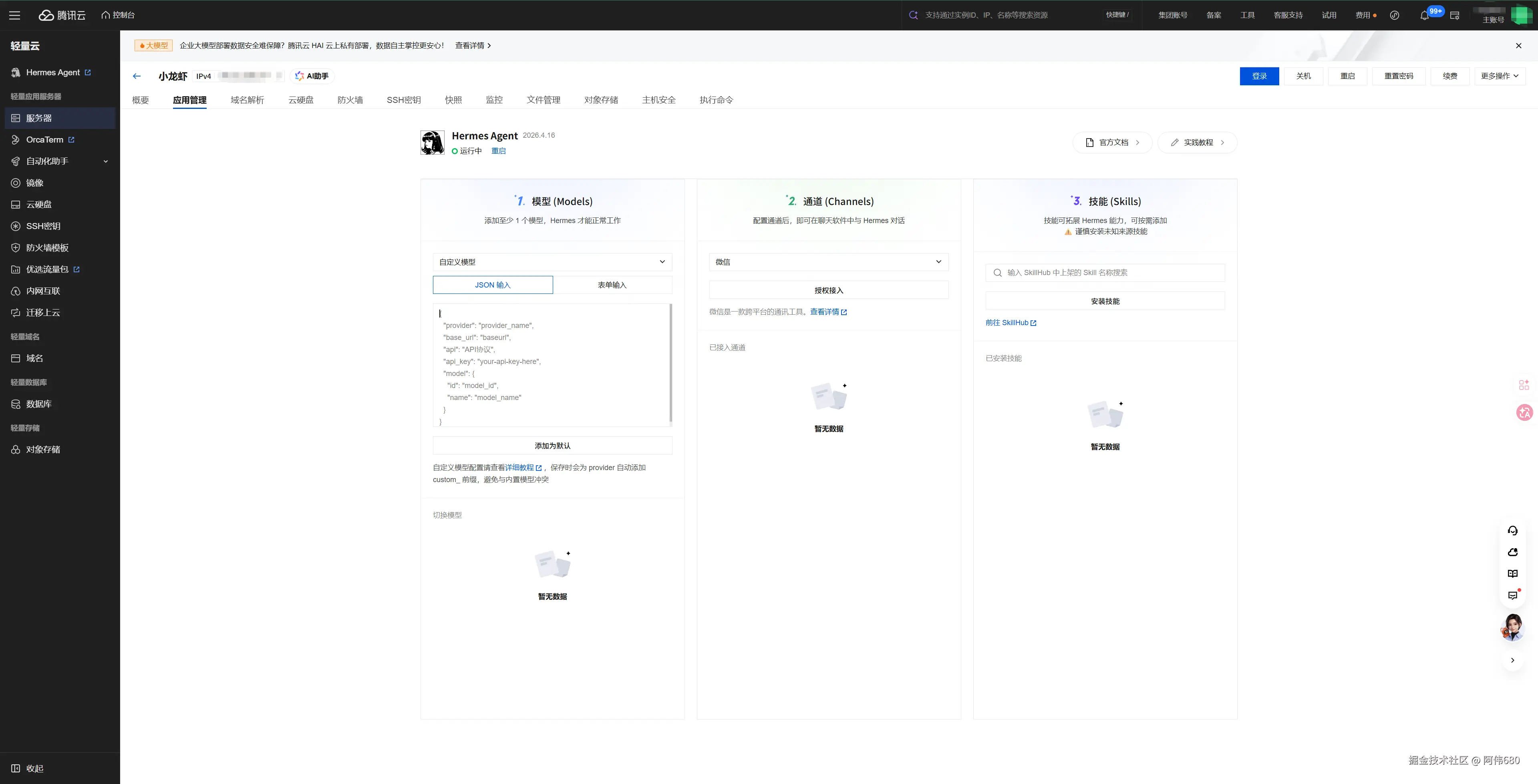Click the 授权接入 button
This screenshot has height=784, width=1538.
[x=829, y=290]
